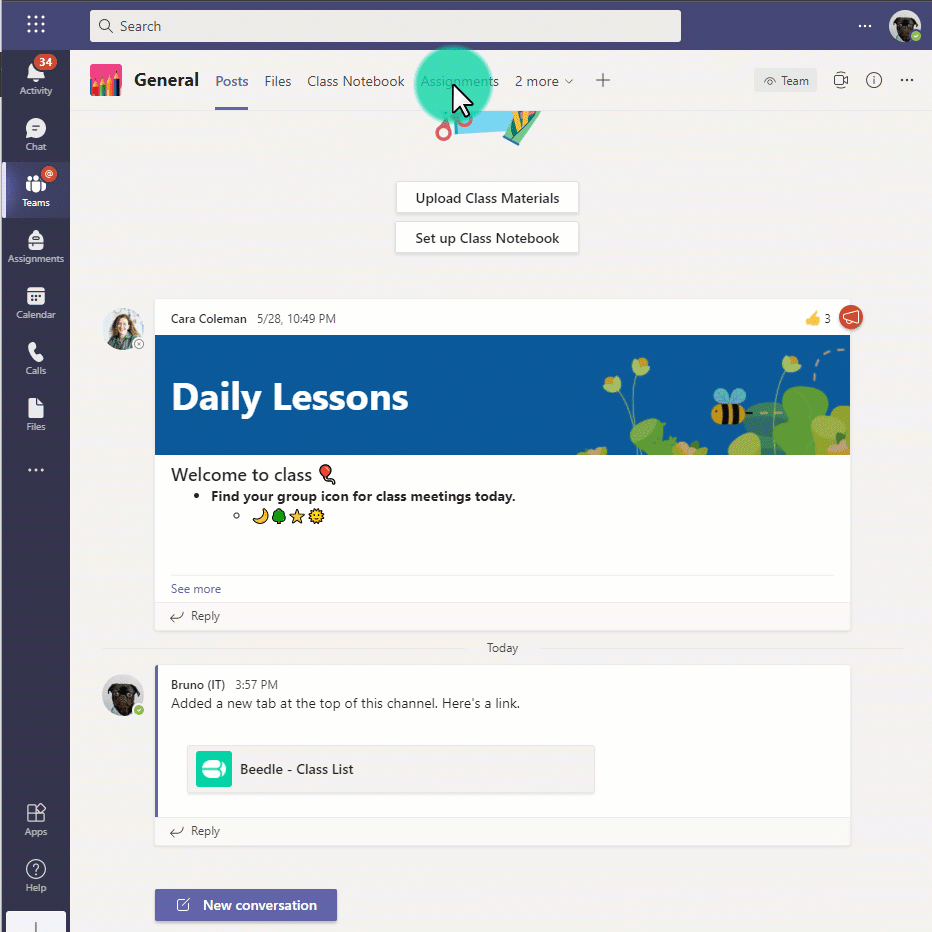Click Bruno (IT) avatar on post

pyautogui.click(x=123, y=695)
